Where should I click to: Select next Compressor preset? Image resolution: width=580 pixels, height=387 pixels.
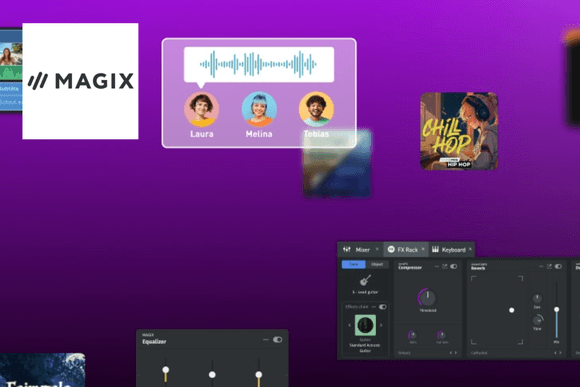point(456,353)
